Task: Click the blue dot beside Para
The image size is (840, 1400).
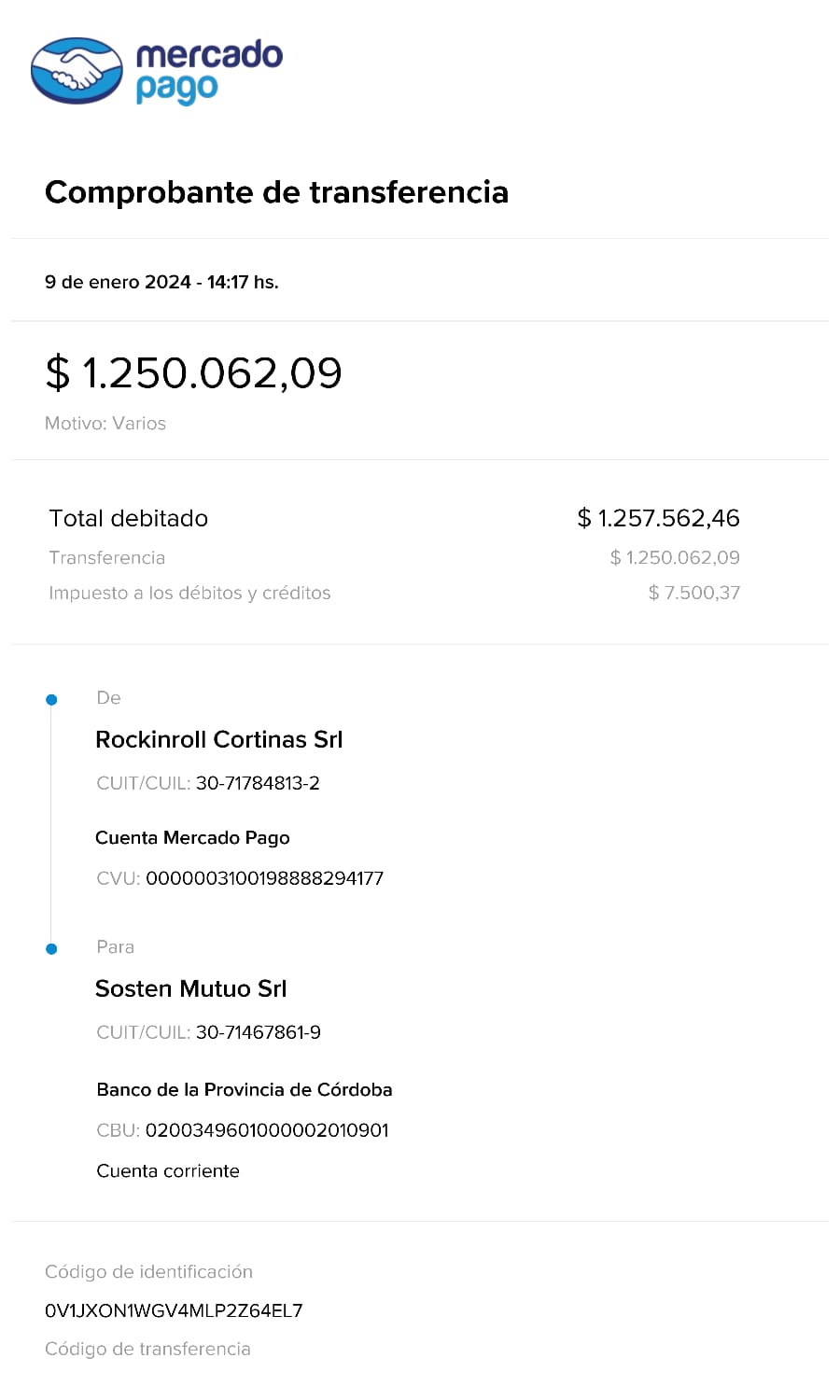Action: click(51, 948)
